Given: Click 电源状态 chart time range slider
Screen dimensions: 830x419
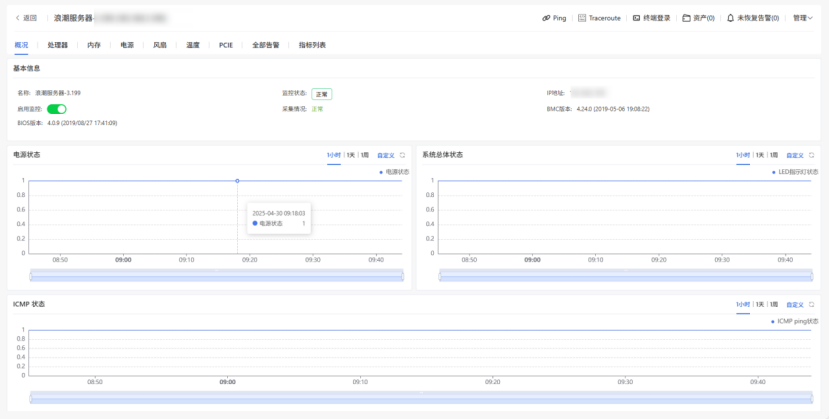Looking at the screenshot, I should [216, 276].
